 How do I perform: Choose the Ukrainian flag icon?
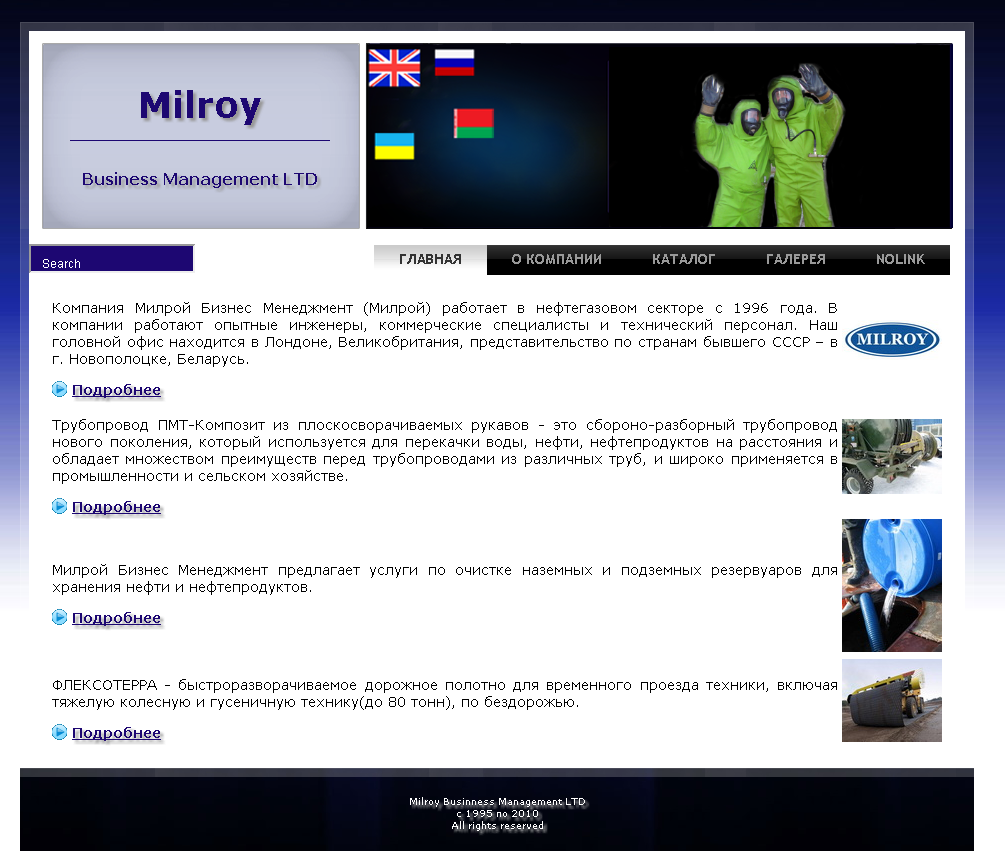coord(395,146)
